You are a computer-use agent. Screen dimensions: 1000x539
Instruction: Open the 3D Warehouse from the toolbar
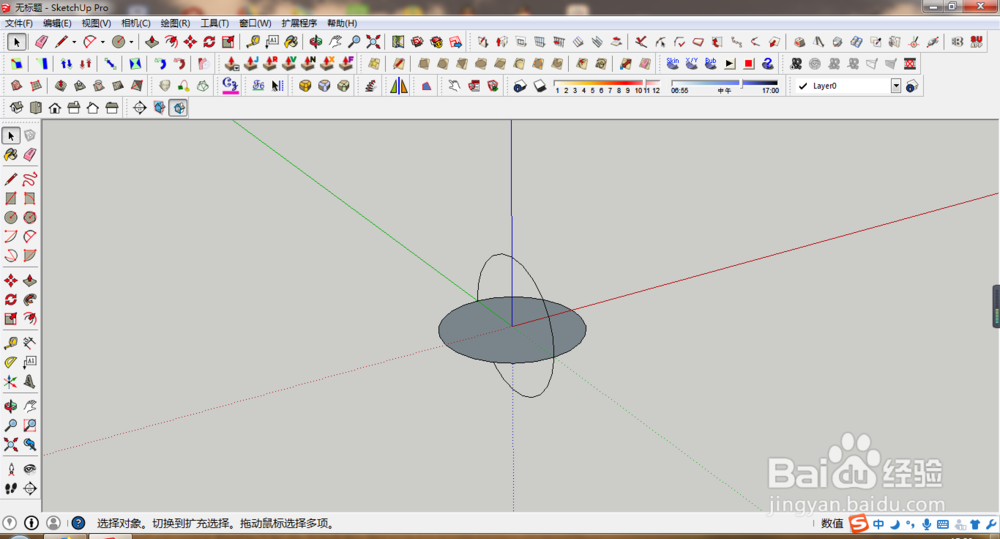(x=417, y=42)
